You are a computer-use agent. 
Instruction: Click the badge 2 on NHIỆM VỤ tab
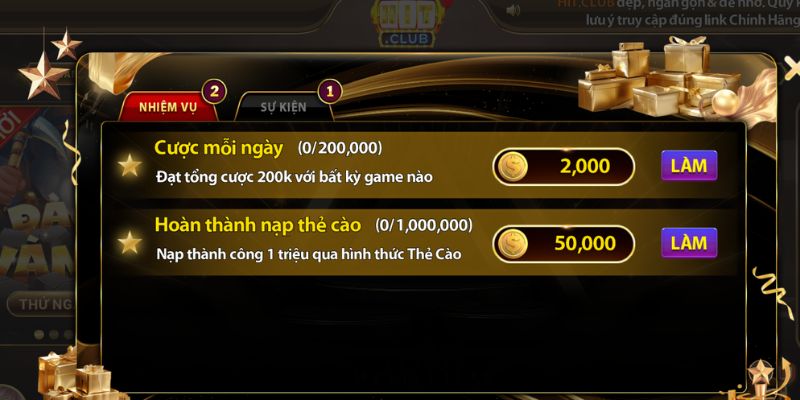[x=214, y=92]
